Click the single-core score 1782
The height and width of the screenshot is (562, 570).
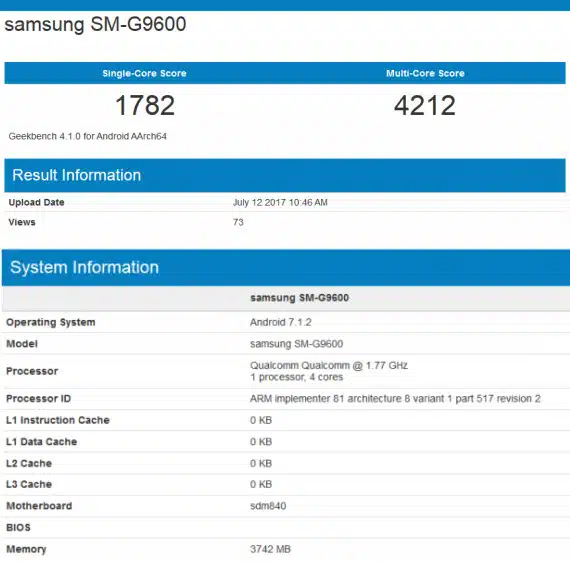pyautogui.click(x=145, y=105)
